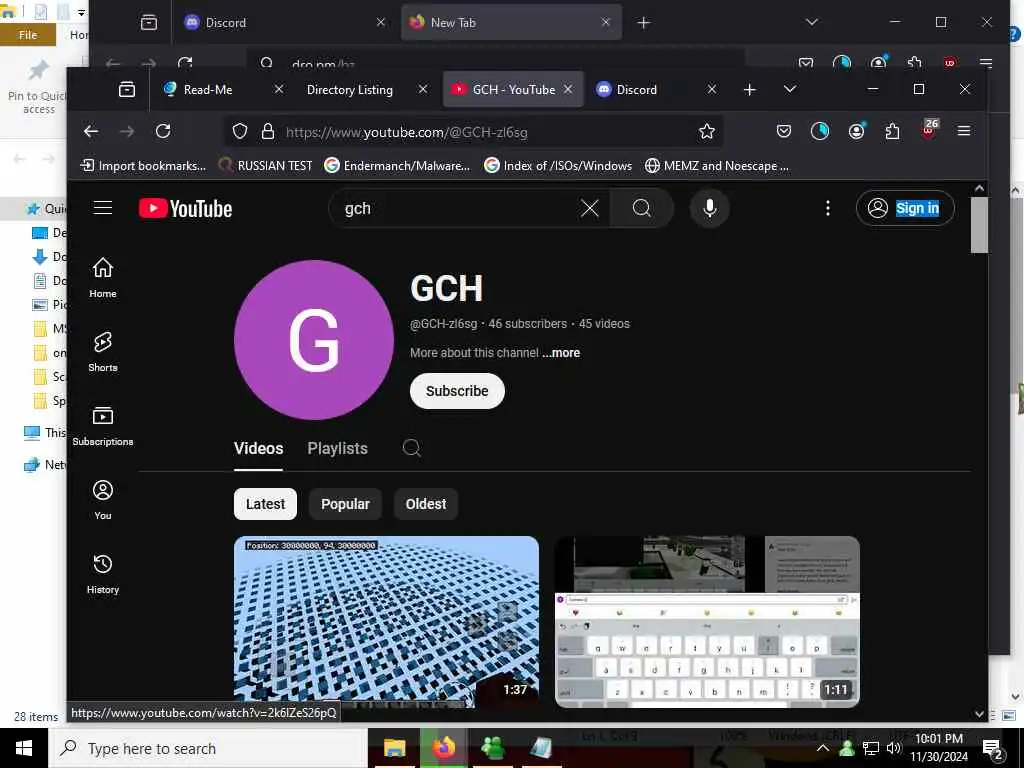Open Firefox View icon in front window
This screenshot has width=1024, height=768.
(127, 89)
